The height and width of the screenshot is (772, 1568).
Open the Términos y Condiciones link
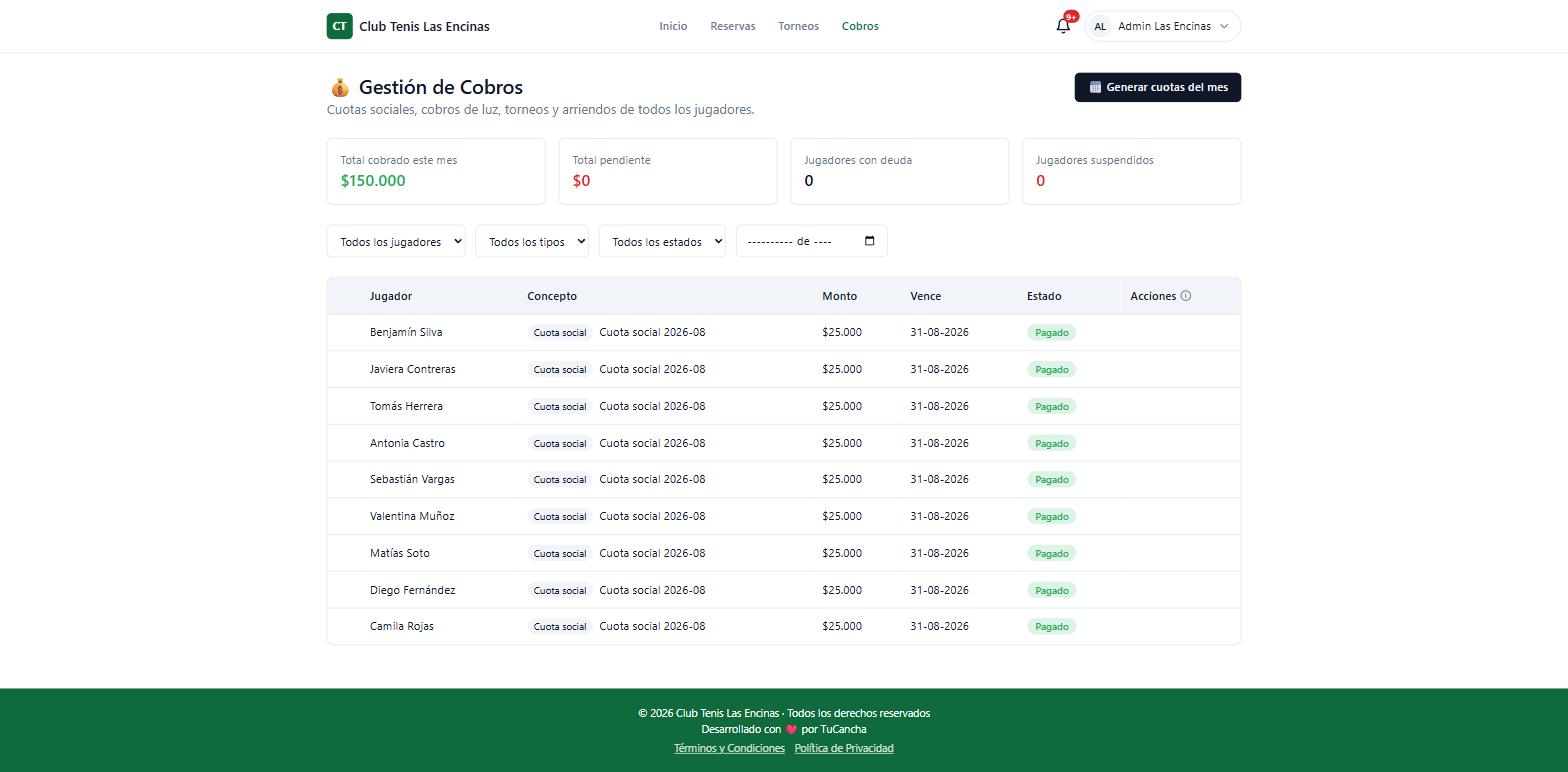pos(729,748)
